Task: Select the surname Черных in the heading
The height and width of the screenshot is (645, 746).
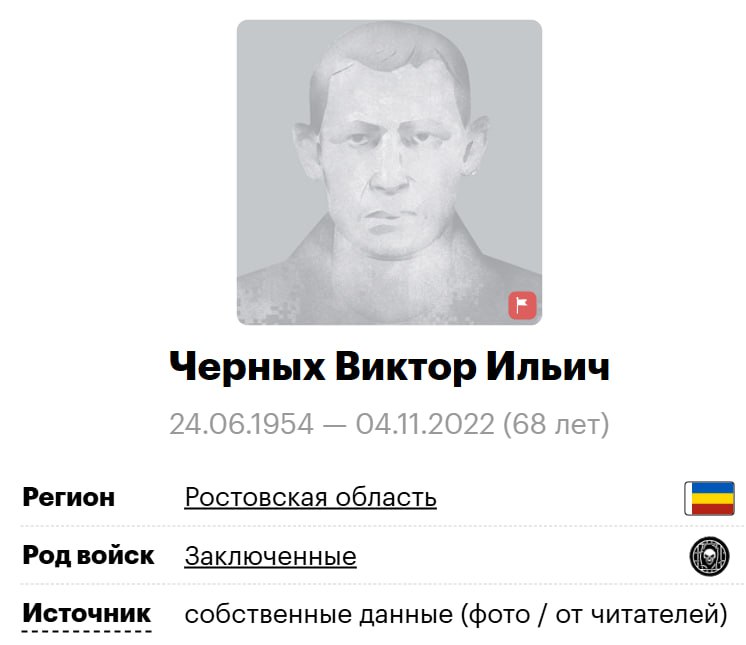Action: pyautogui.click(x=247, y=367)
